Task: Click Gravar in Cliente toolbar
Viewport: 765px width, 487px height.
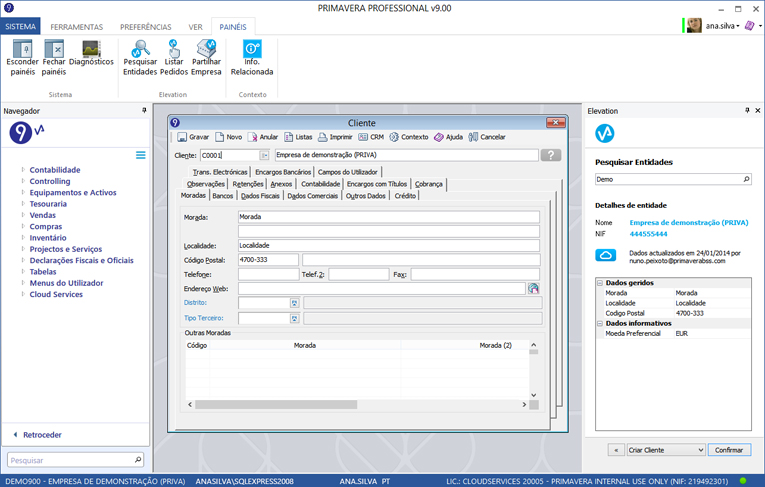Action: click(193, 137)
